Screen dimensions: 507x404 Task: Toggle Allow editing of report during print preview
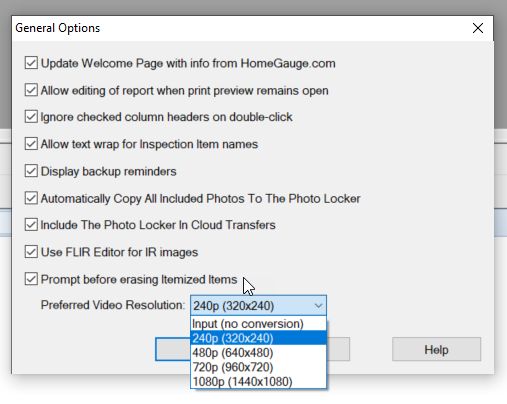(31, 90)
